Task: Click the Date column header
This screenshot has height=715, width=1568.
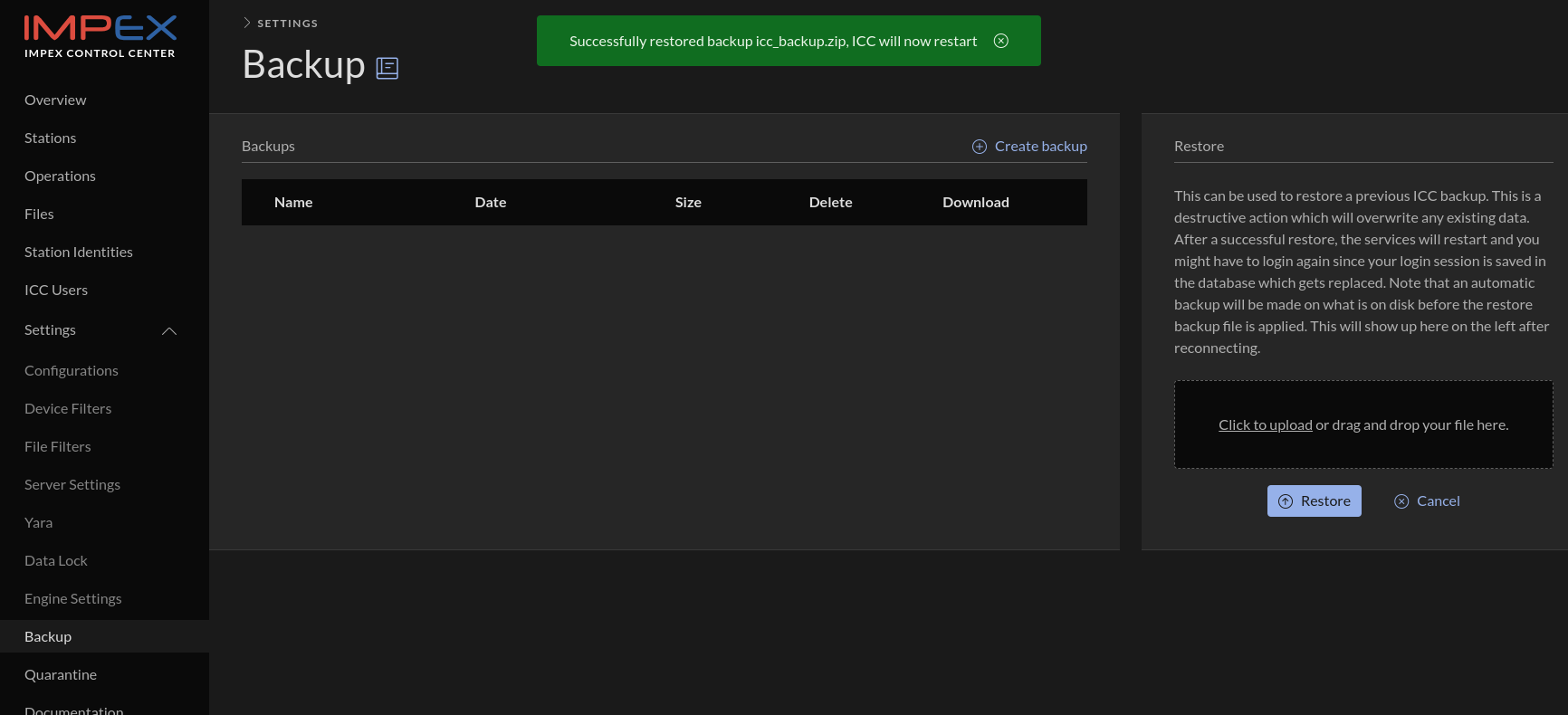Action: tap(491, 202)
